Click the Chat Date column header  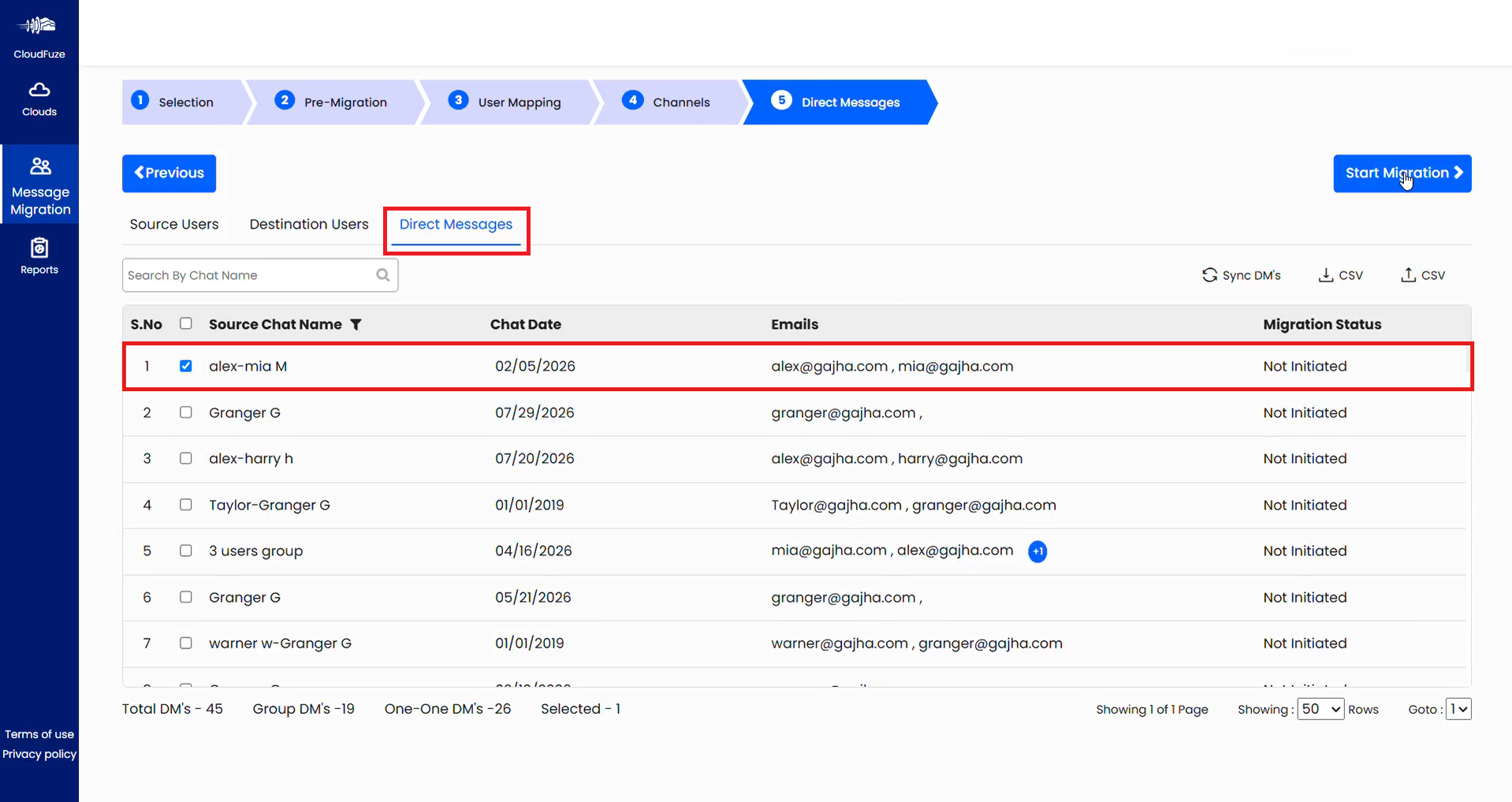526,324
